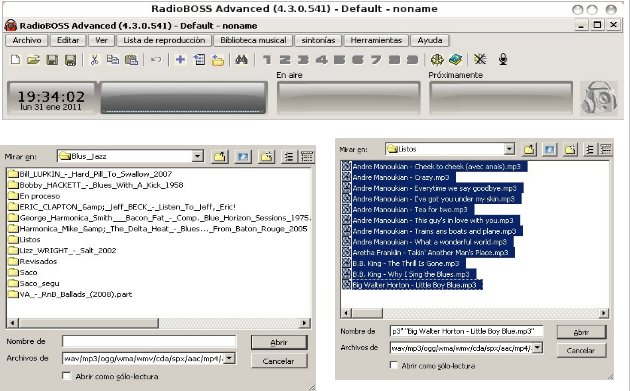Click Abrir in the Listos dialog
Viewport: 630px width, 391px height.
(x=581, y=332)
